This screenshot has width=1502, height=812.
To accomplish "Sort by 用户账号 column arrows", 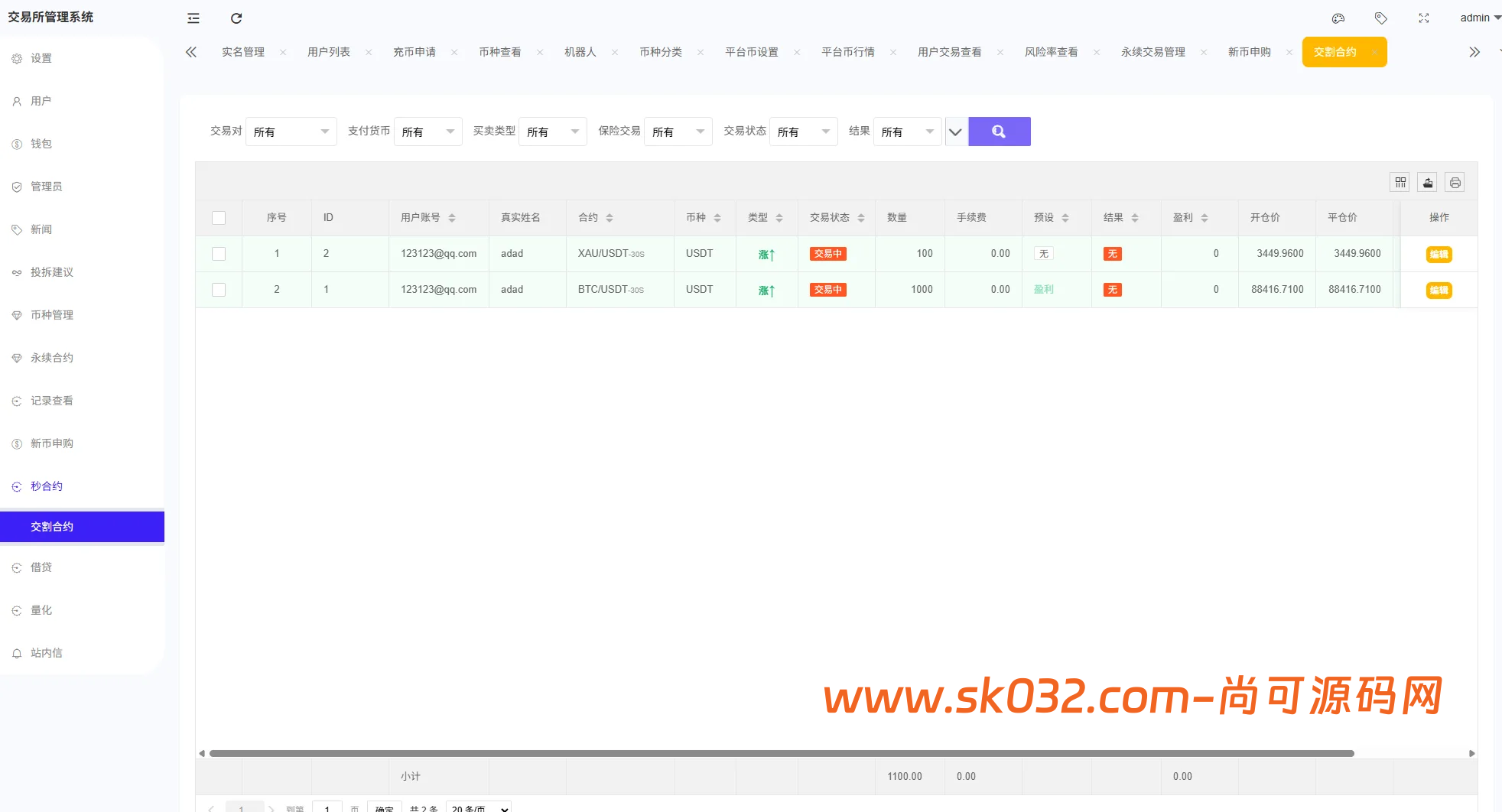I will click(452, 218).
